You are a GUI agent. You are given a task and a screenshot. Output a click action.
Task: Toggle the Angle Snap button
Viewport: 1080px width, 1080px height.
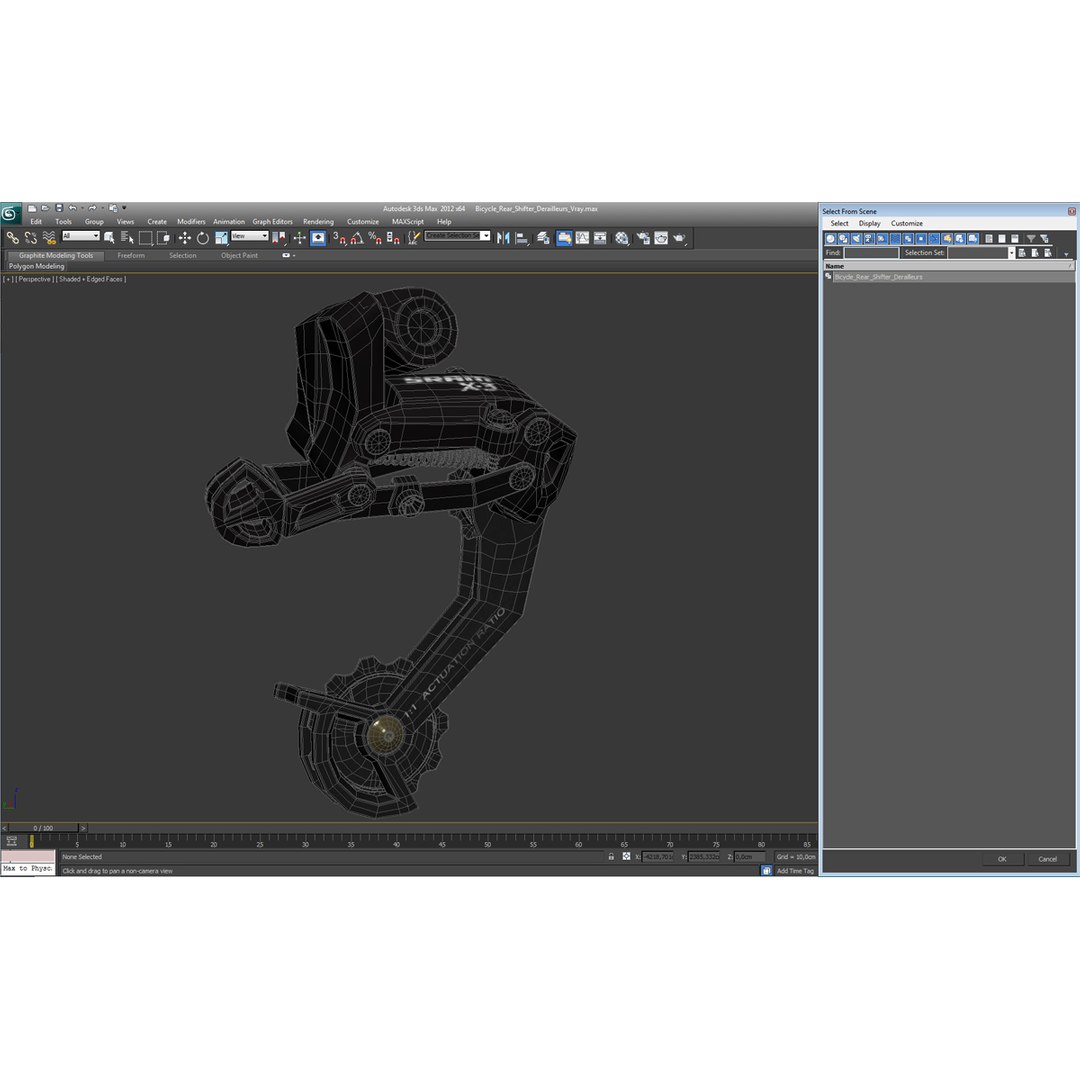357,238
